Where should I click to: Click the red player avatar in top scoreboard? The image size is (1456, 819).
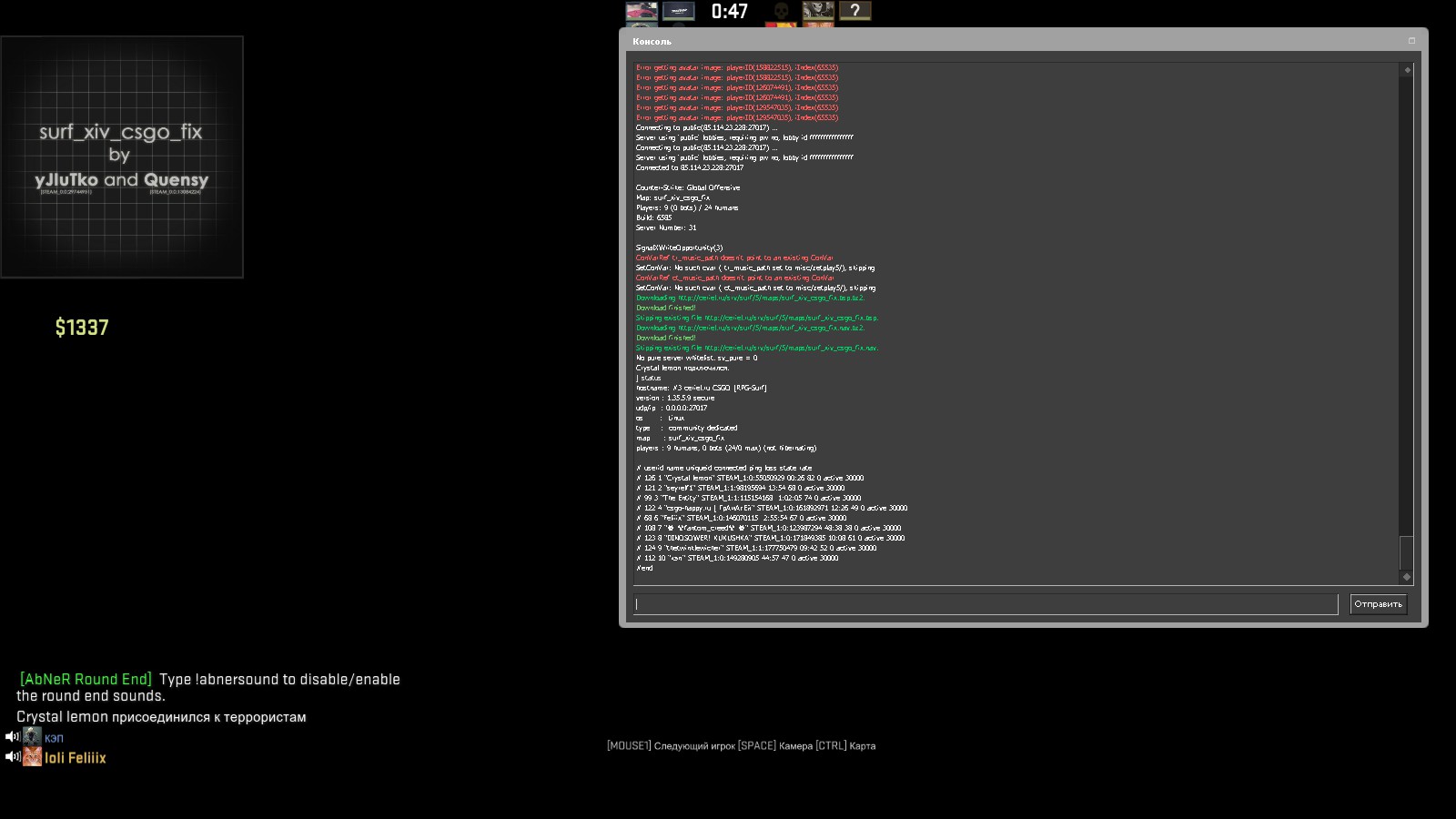[x=641, y=11]
